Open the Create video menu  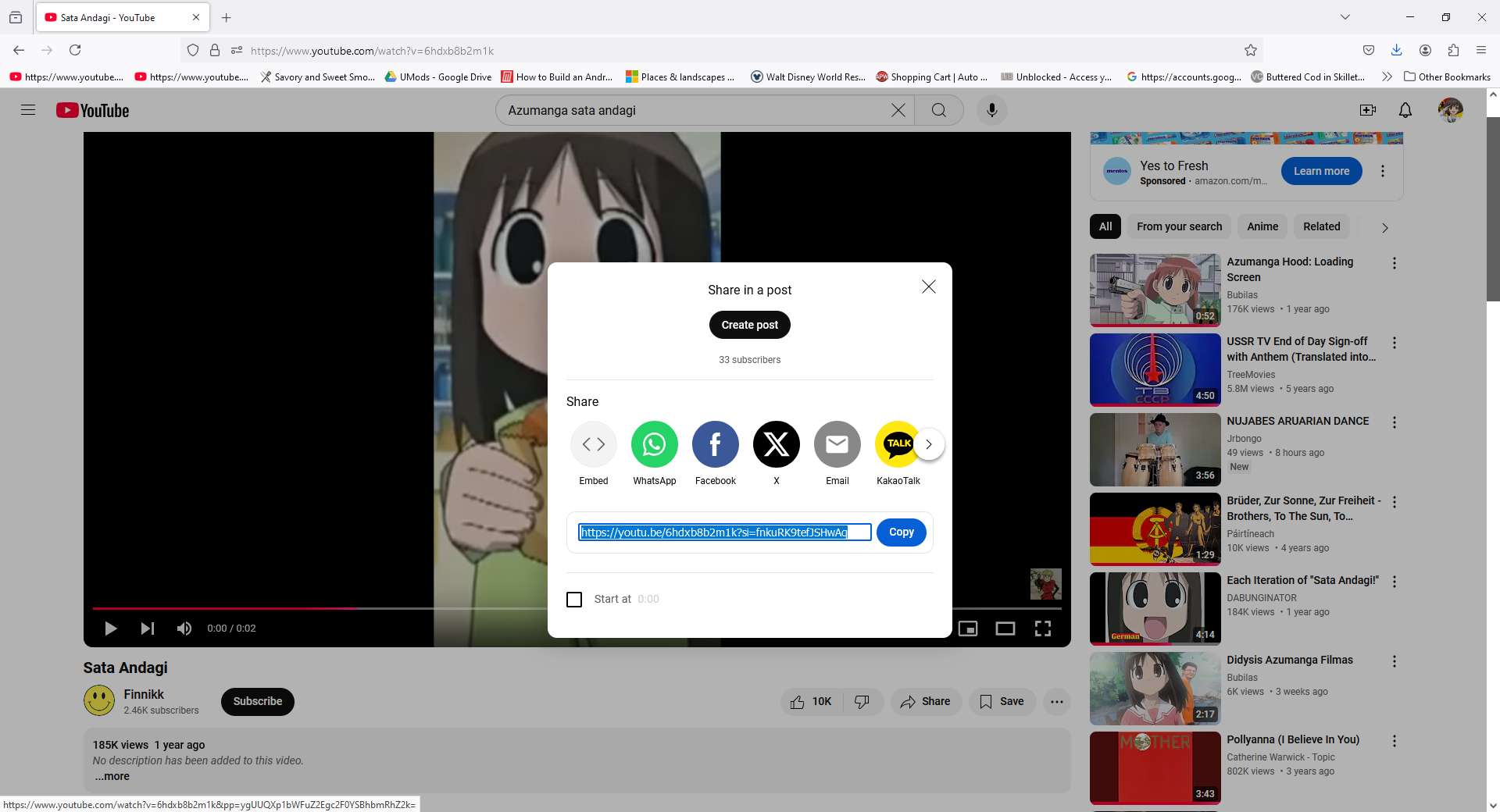(1368, 110)
